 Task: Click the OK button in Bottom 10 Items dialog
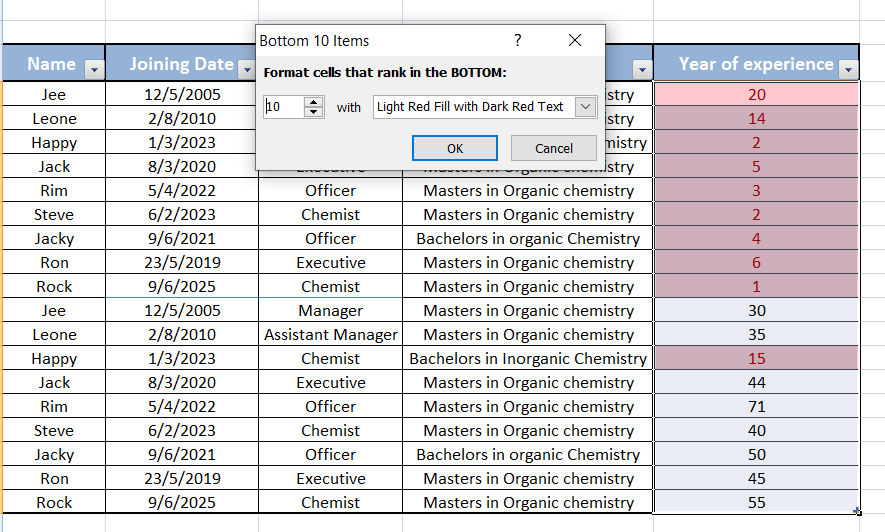455,148
